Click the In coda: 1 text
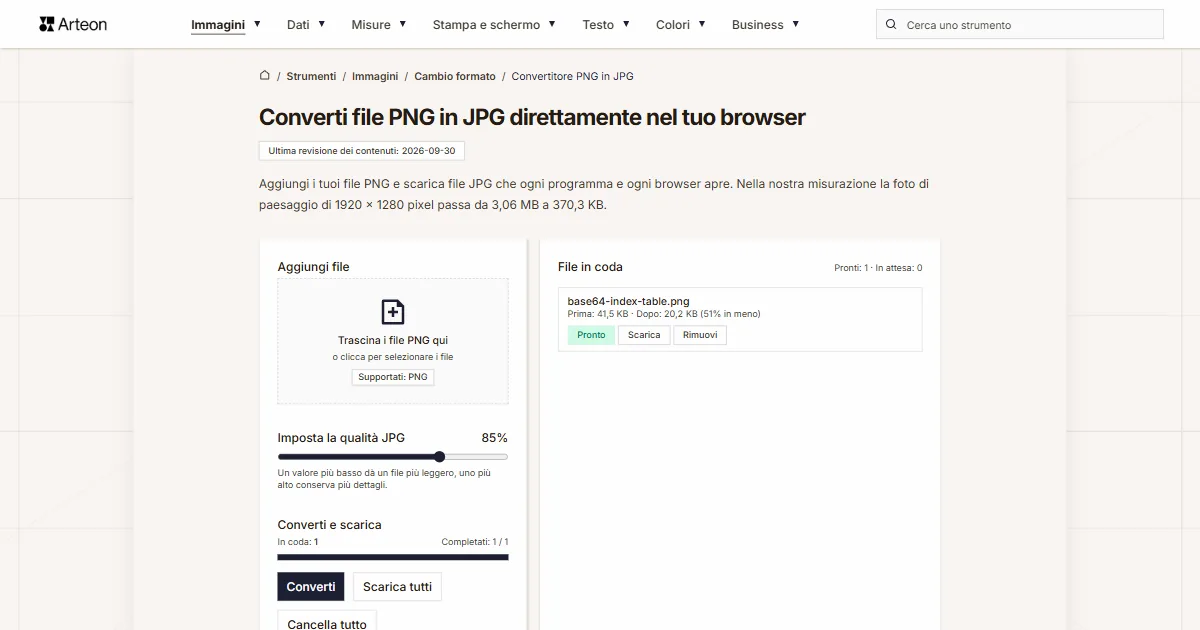Image resolution: width=1200 pixels, height=630 pixels. (298, 542)
